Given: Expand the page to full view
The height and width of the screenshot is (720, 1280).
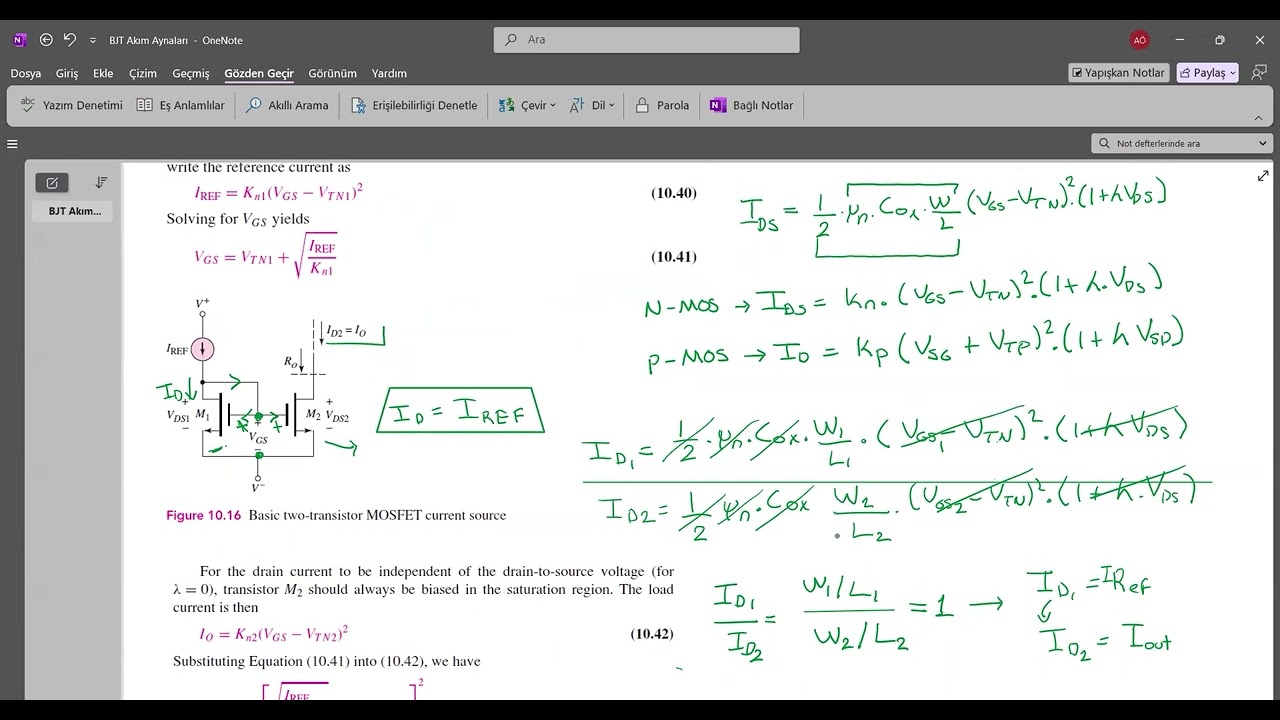Looking at the screenshot, I should pyautogui.click(x=1263, y=176).
